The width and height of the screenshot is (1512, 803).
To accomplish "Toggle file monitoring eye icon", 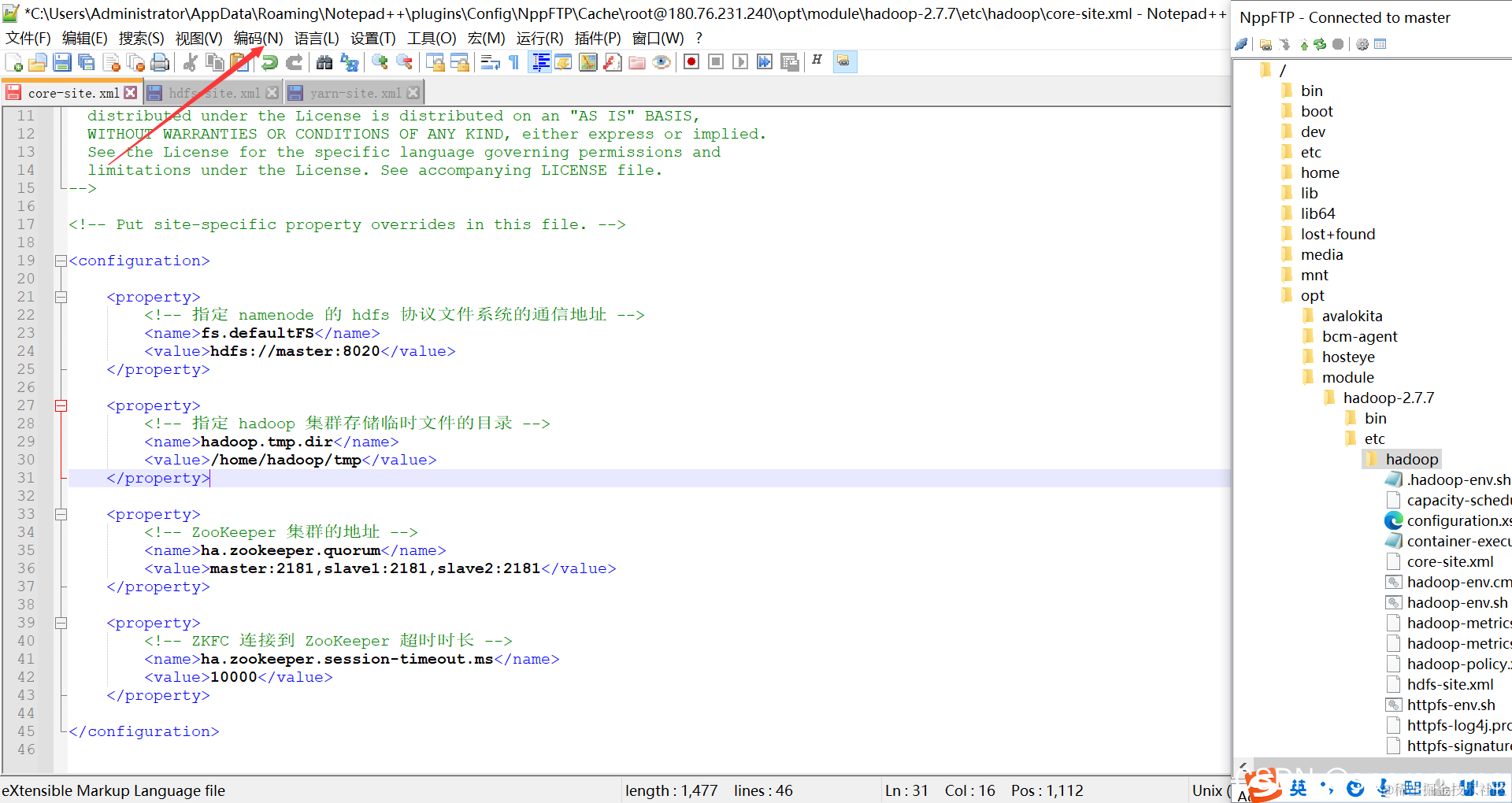I will click(x=661, y=62).
